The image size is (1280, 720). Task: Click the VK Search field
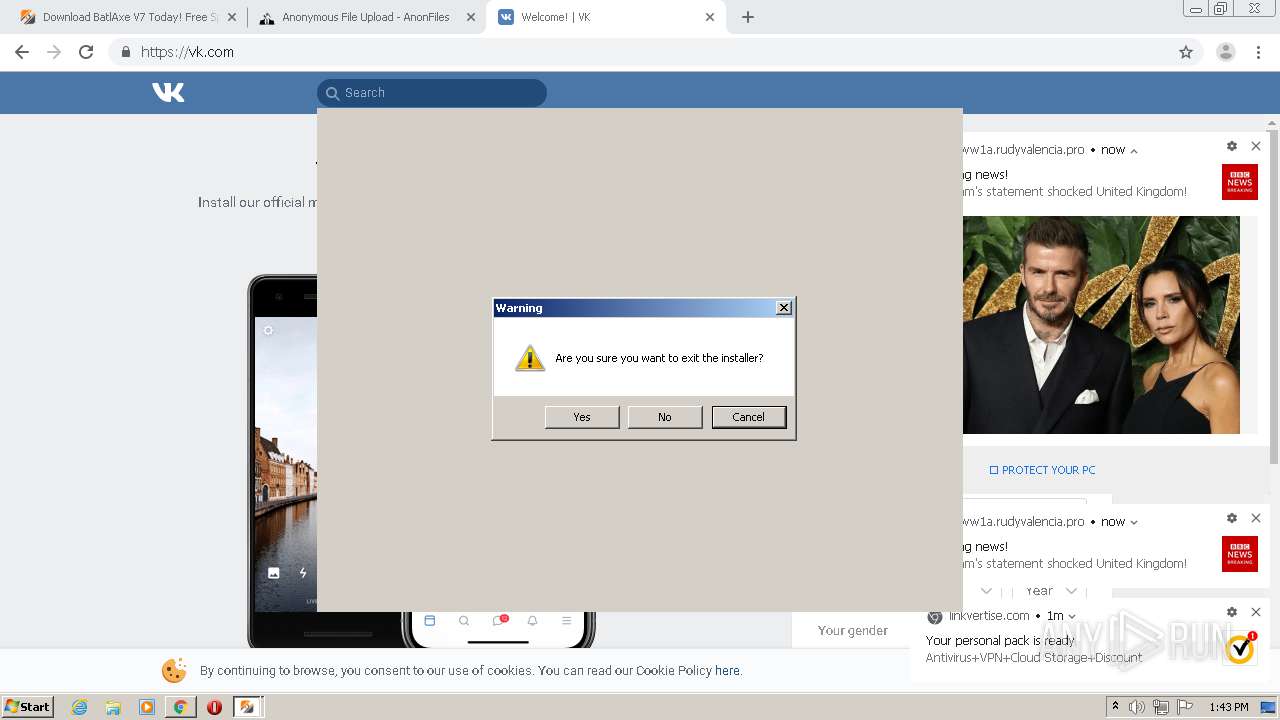coord(432,93)
